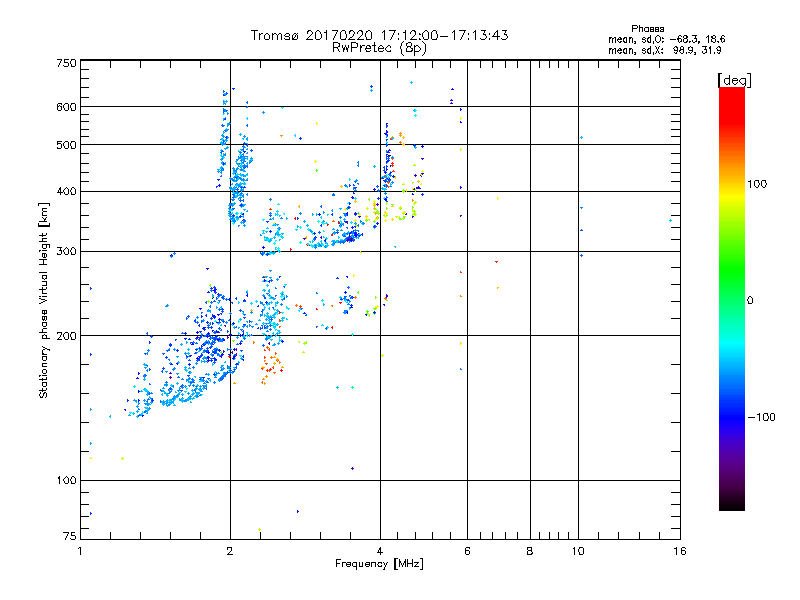Click the RwPretec (Bp) subtitle
The height and width of the screenshot is (600, 800).
coord(380,47)
